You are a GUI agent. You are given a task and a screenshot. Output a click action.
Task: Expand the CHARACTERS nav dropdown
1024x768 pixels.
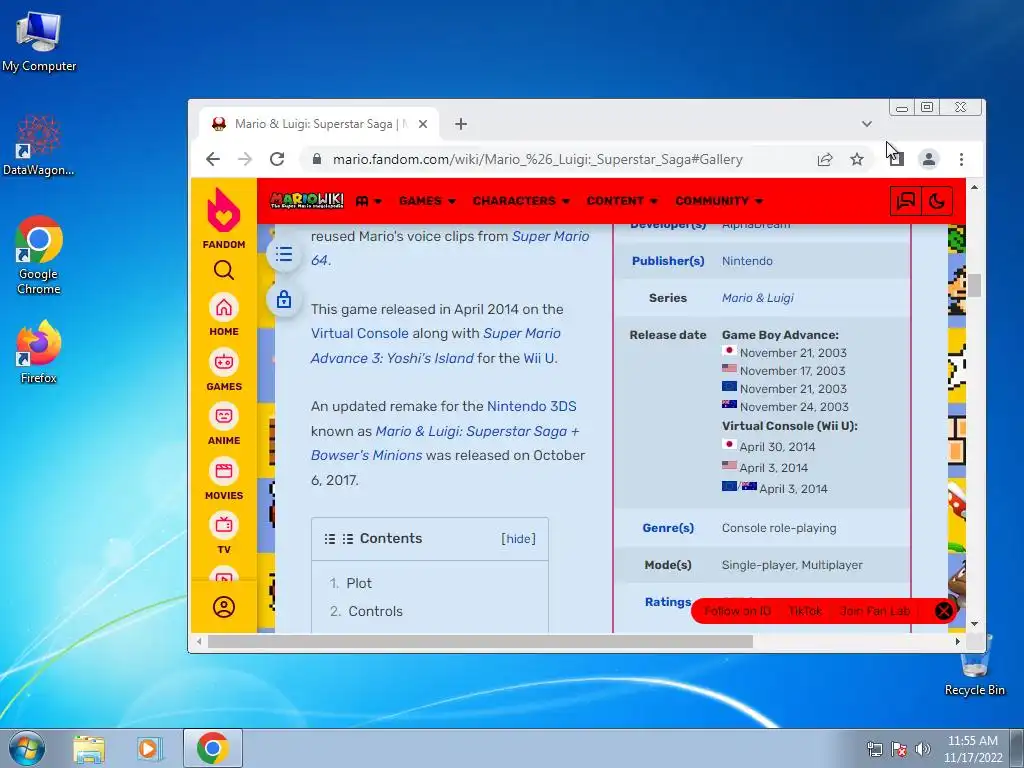(x=521, y=201)
